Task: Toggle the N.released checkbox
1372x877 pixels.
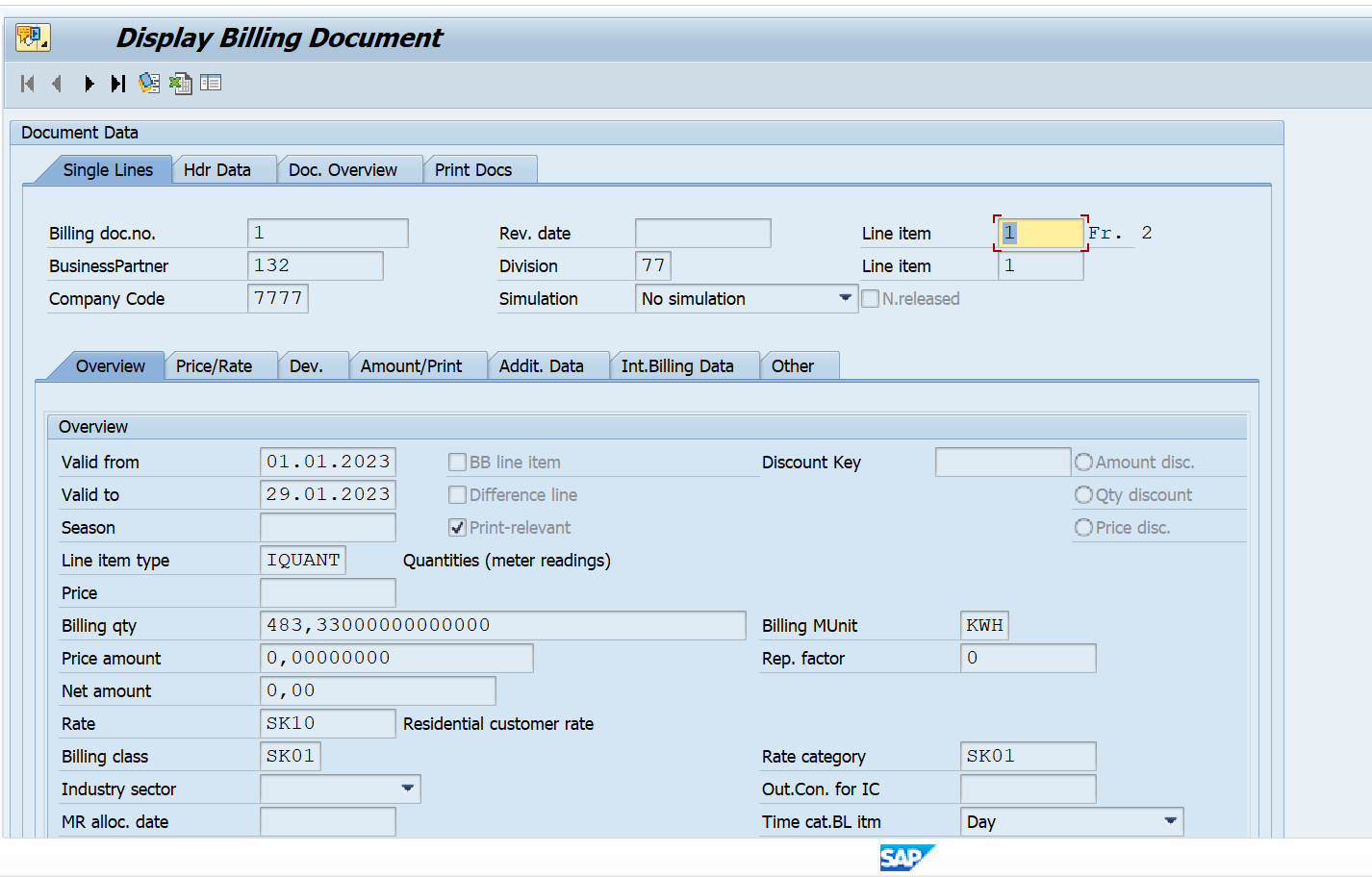Action: pyautogui.click(x=871, y=299)
